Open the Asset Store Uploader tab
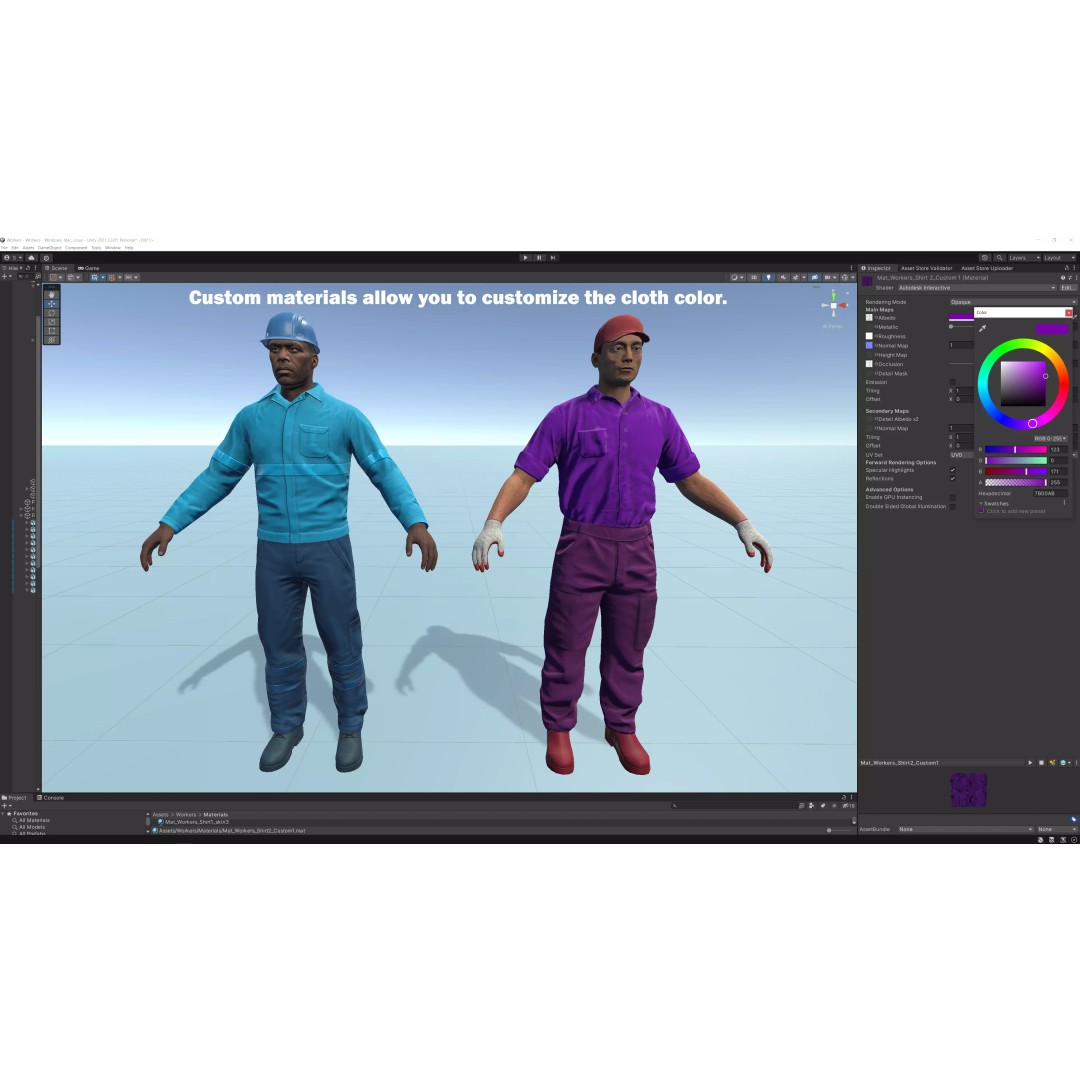The height and width of the screenshot is (1080, 1080). point(988,268)
